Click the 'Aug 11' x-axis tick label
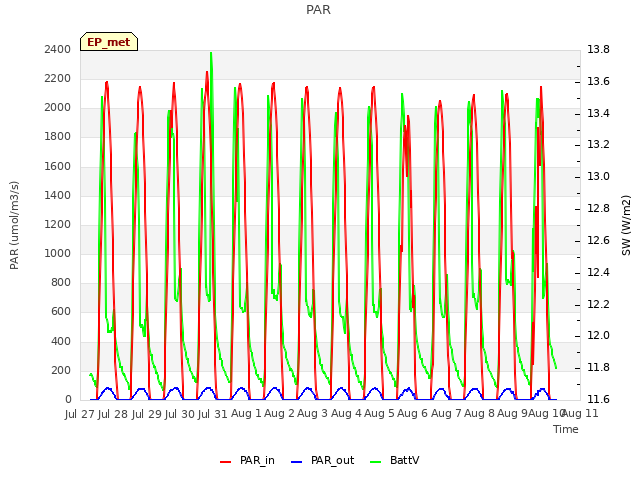 point(580,413)
